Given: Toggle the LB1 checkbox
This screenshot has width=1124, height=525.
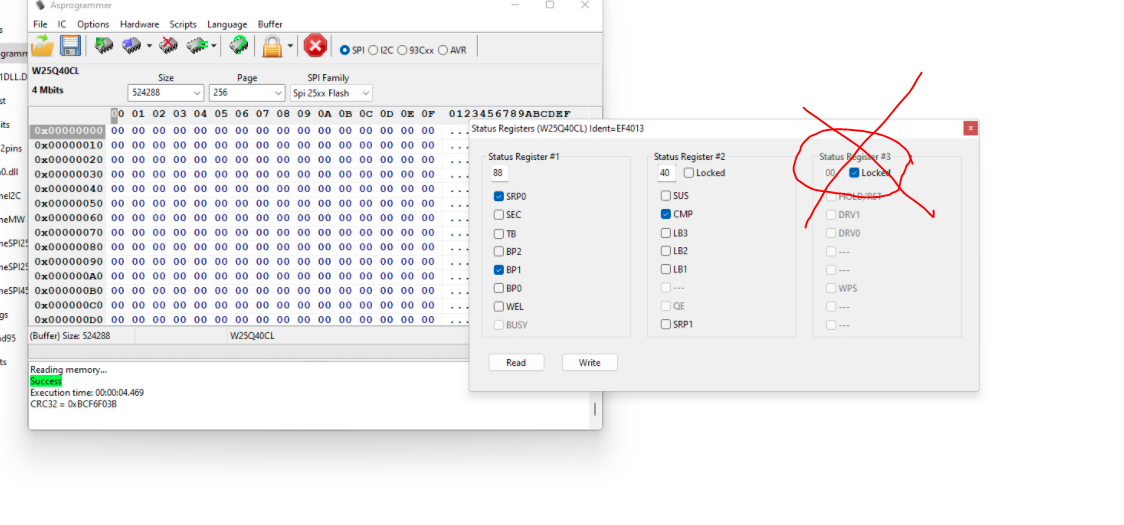Looking at the screenshot, I should point(666,269).
